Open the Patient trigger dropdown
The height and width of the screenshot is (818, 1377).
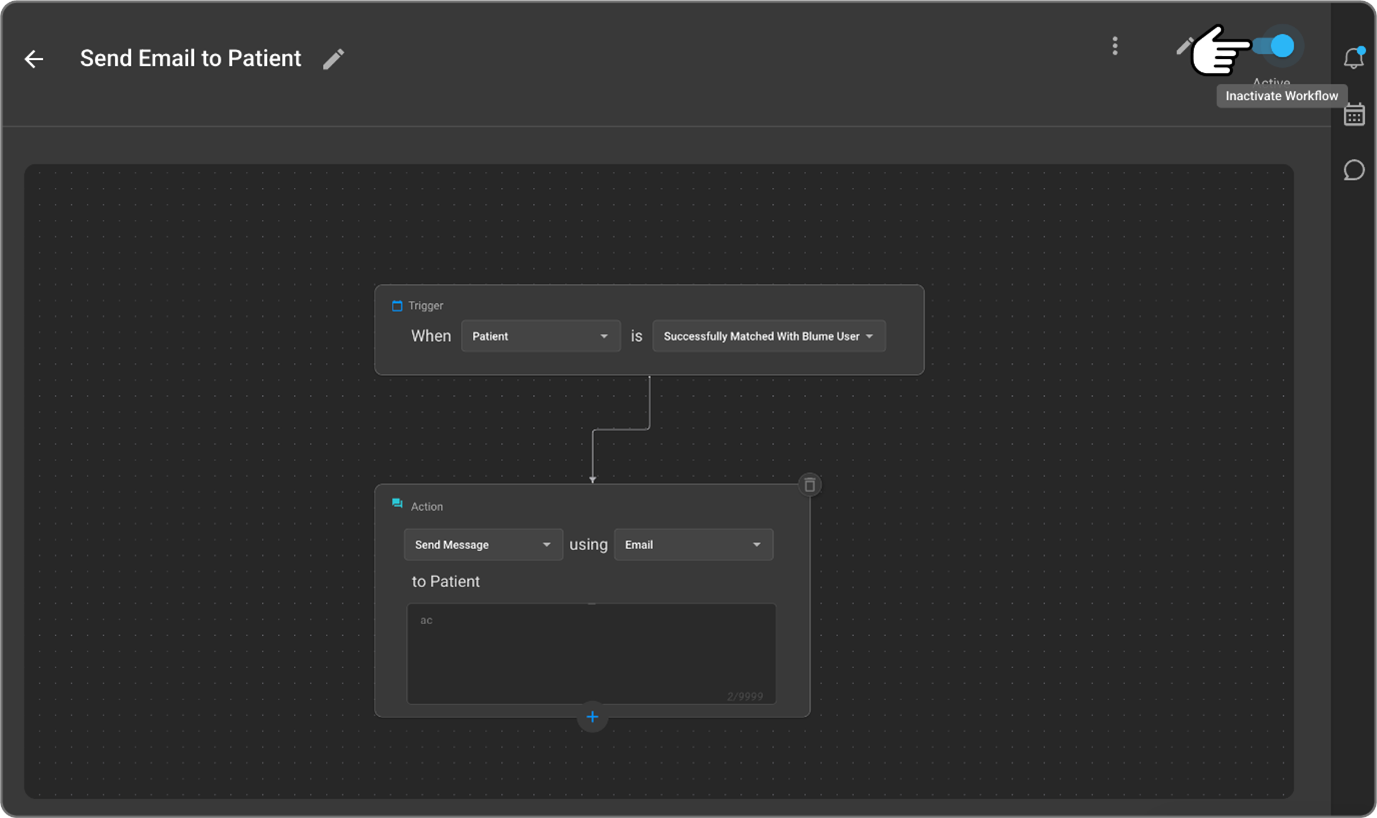tap(540, 336)
